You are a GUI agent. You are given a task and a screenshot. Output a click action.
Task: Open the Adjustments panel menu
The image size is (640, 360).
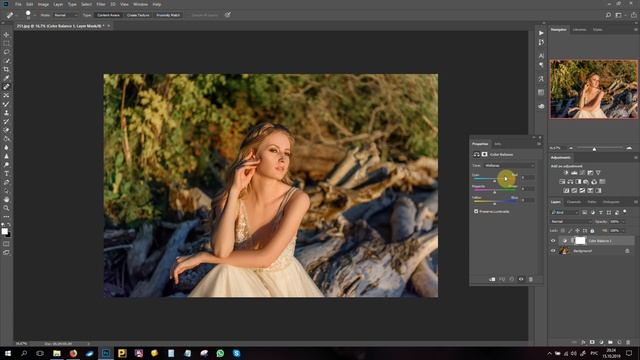636,157
